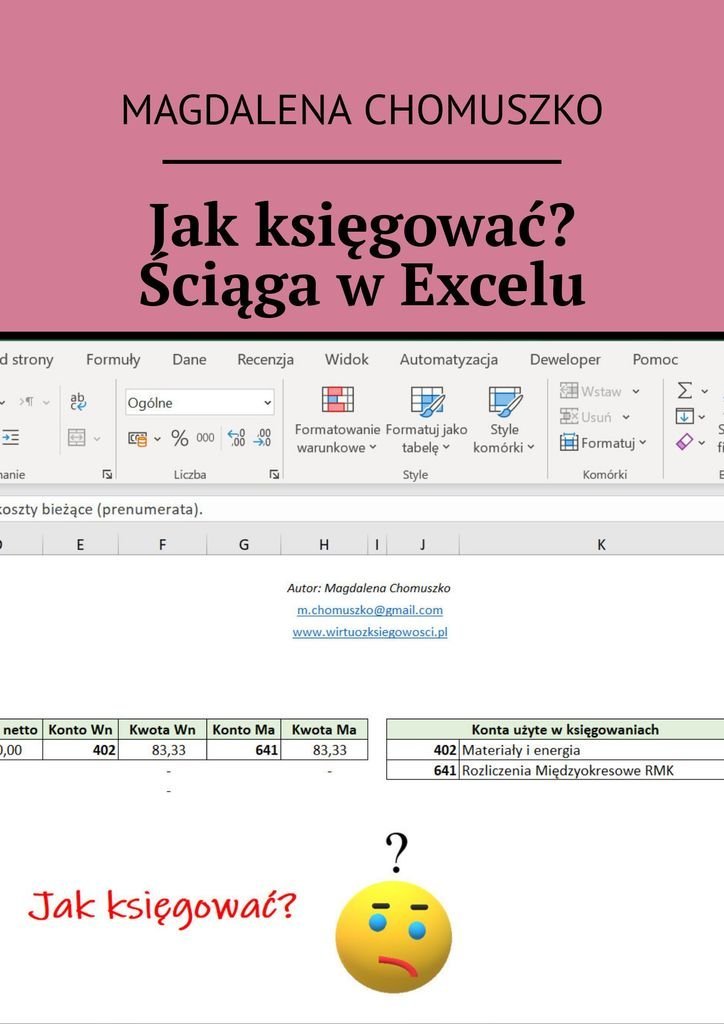
Task: Click the accounting number format icon
Action: coord(138,438)
